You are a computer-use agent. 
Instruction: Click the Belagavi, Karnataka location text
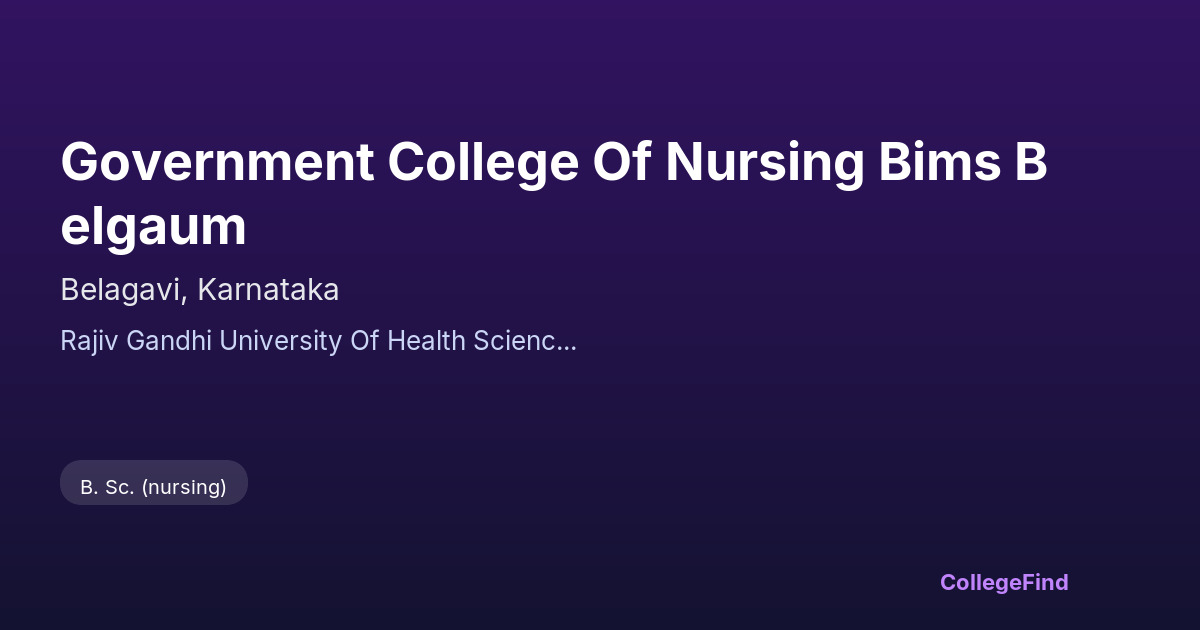(x=200, y=290)
